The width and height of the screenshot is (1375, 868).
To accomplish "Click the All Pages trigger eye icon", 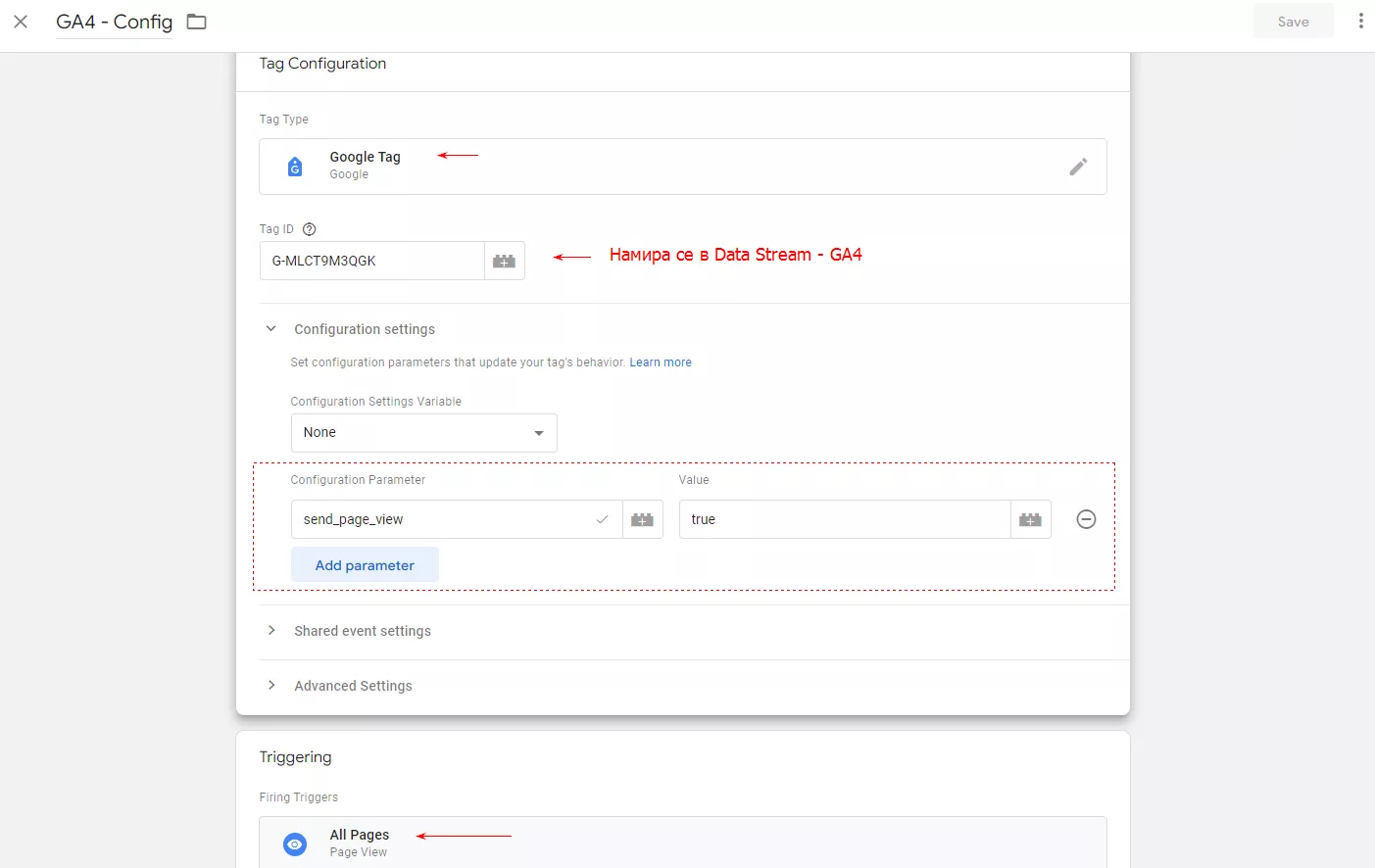I will [295, 844].
